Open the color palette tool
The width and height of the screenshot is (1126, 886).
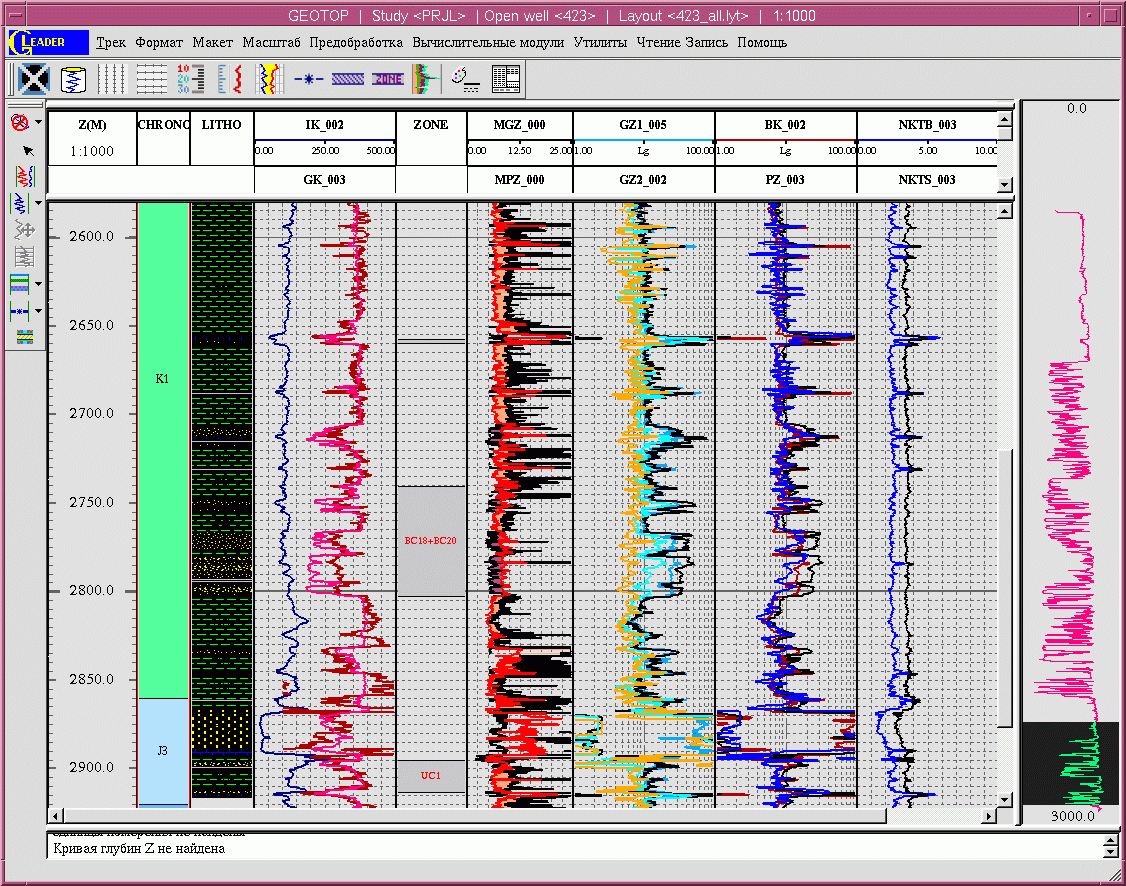(465, 79)
